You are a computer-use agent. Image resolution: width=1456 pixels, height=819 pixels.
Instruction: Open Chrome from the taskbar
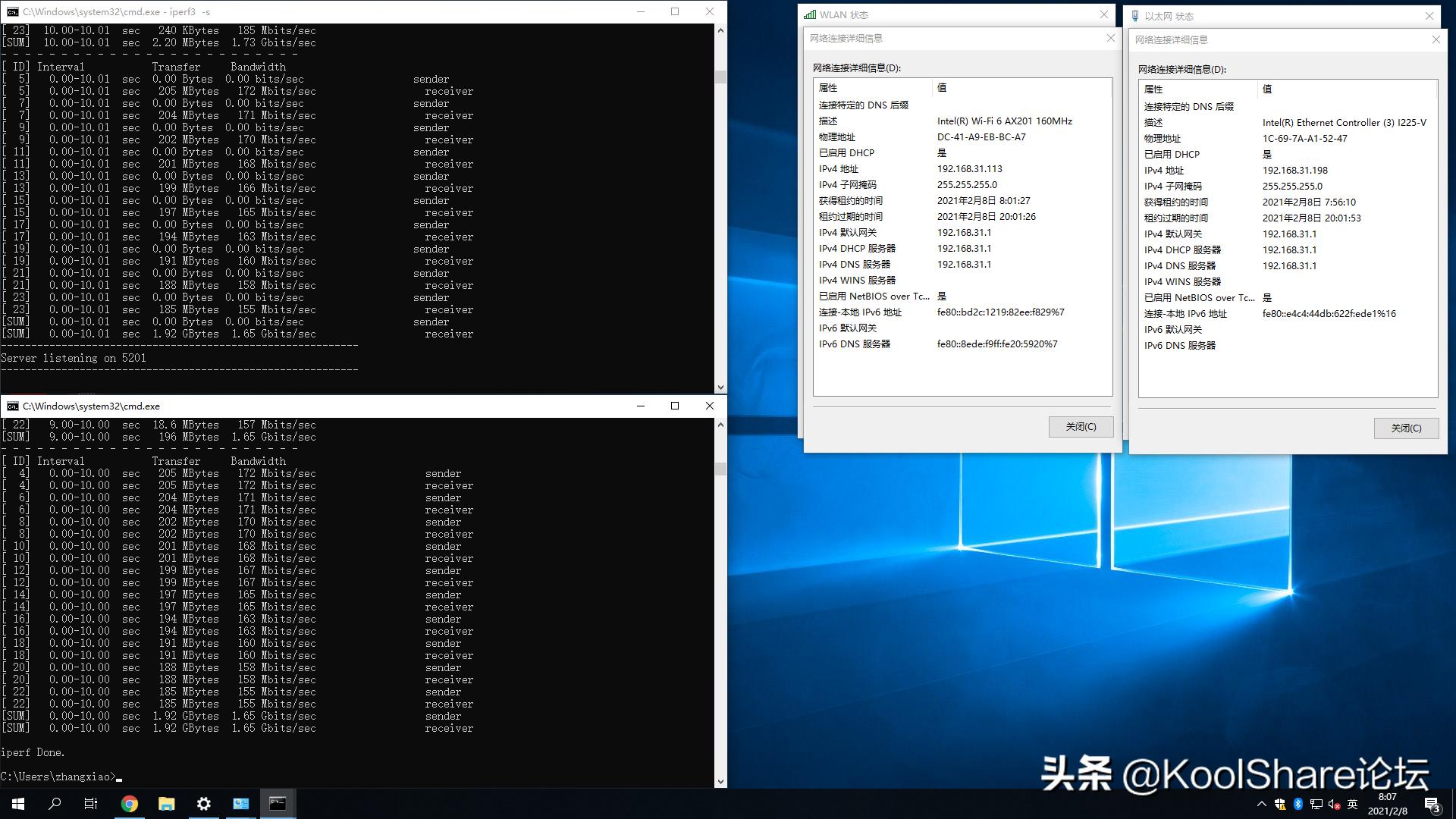click(x=130, y=803)
